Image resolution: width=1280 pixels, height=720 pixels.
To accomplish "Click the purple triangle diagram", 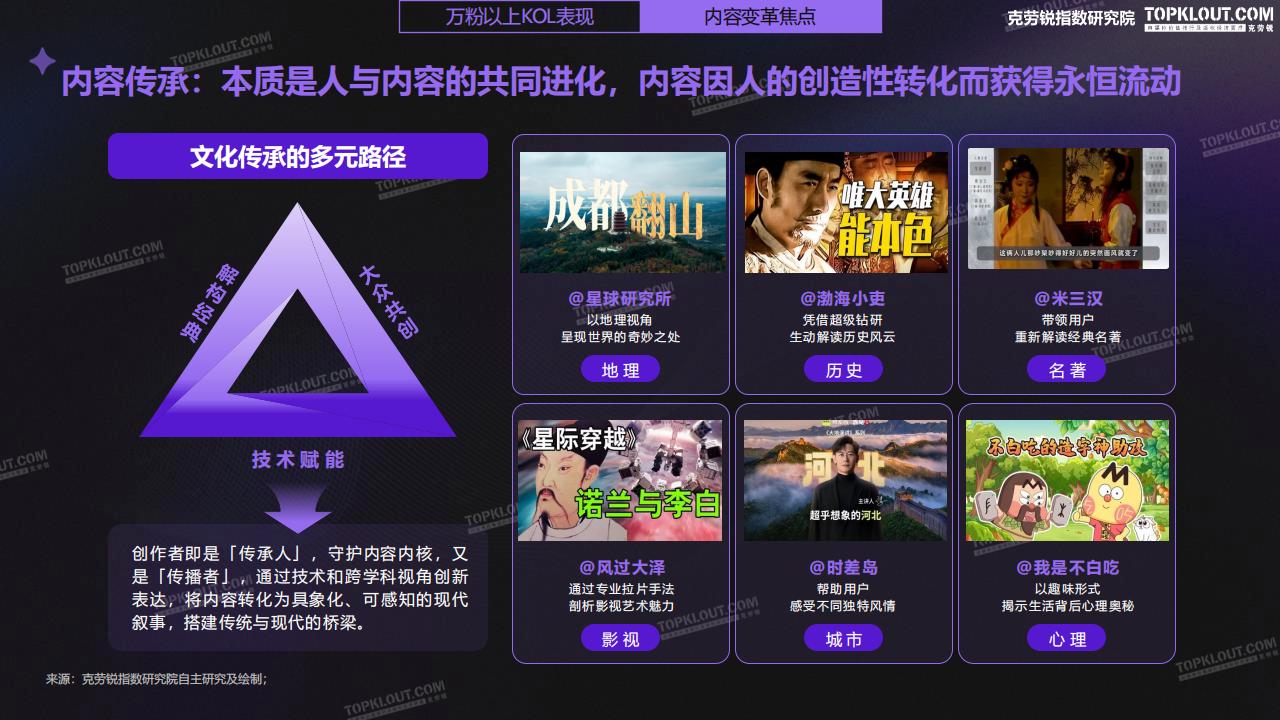I will click(x=298, y=320).
